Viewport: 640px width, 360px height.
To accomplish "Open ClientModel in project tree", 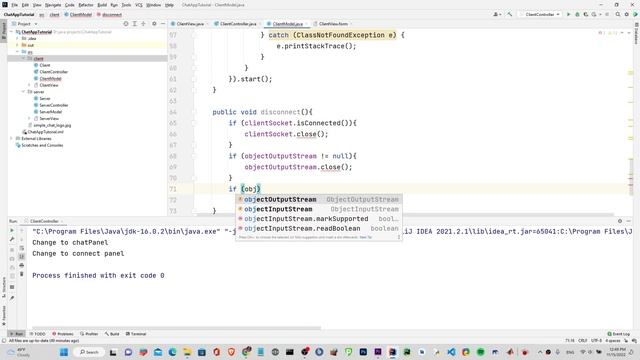I will [50, 78].
